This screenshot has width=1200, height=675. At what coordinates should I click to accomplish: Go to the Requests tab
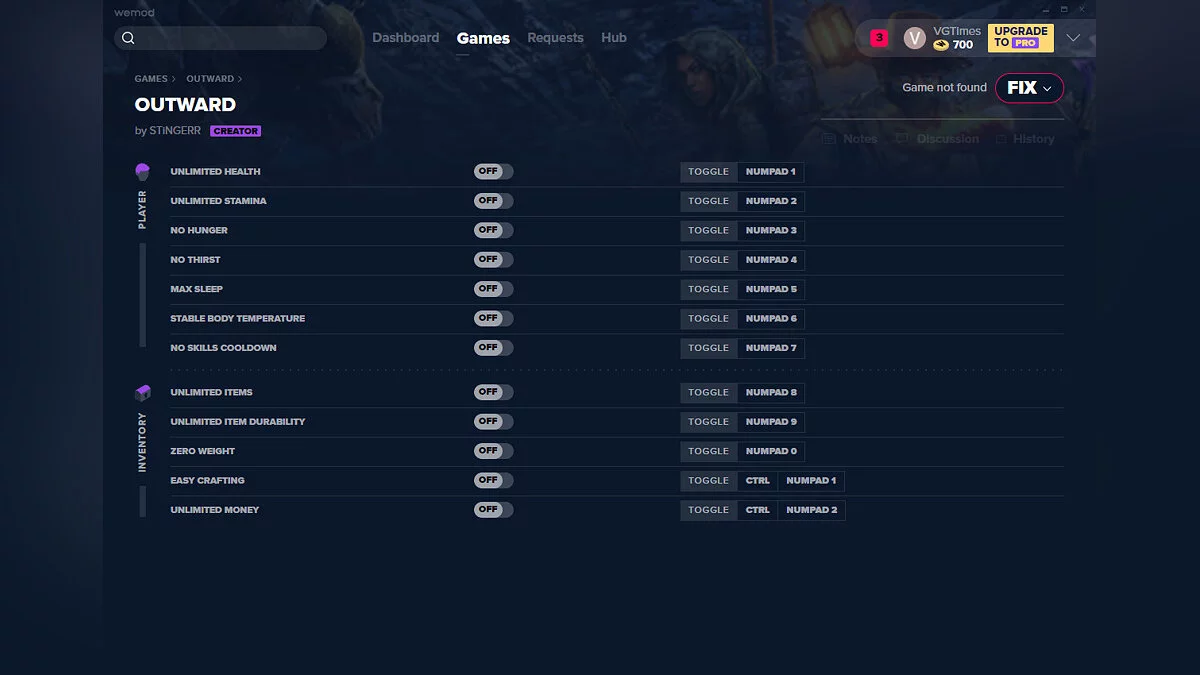pyautogui.click(x=555, y=38)
